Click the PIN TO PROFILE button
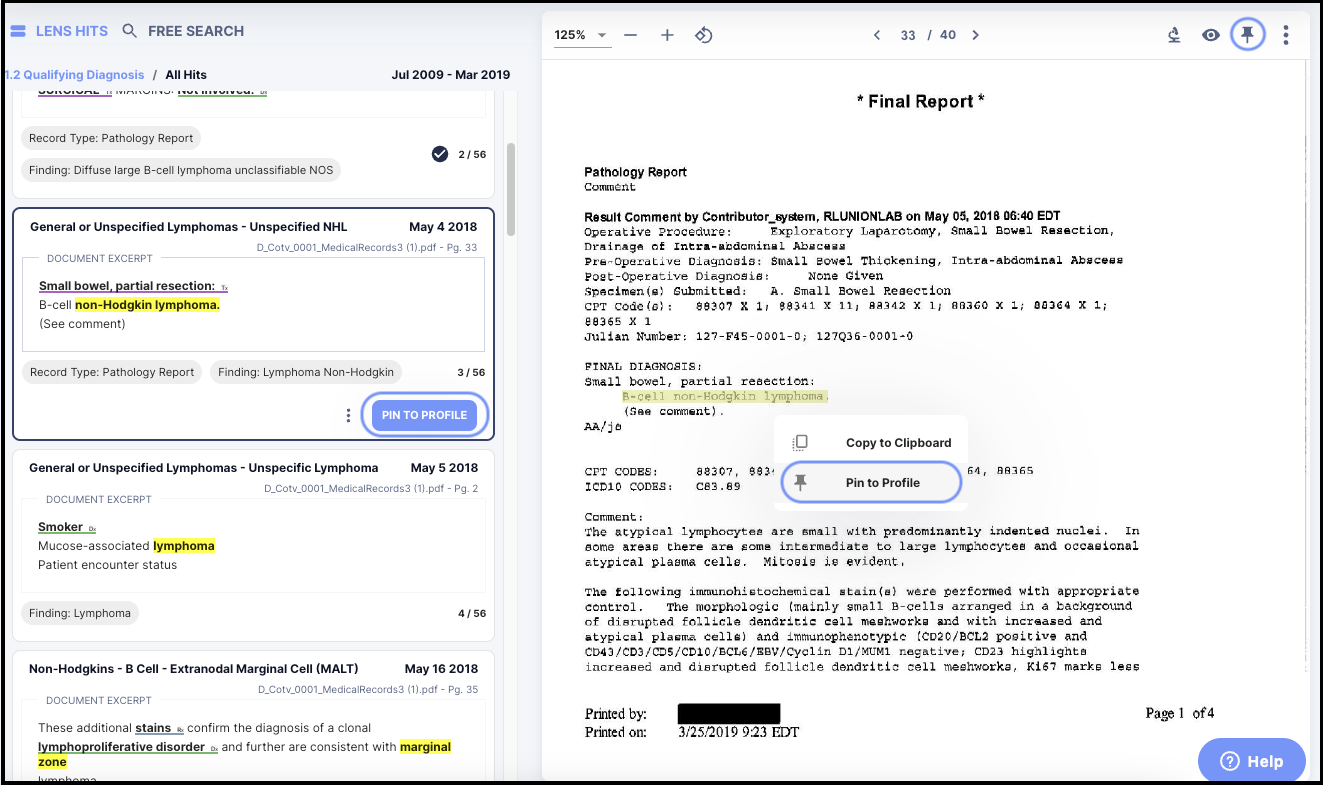 (x=424, y=414)
